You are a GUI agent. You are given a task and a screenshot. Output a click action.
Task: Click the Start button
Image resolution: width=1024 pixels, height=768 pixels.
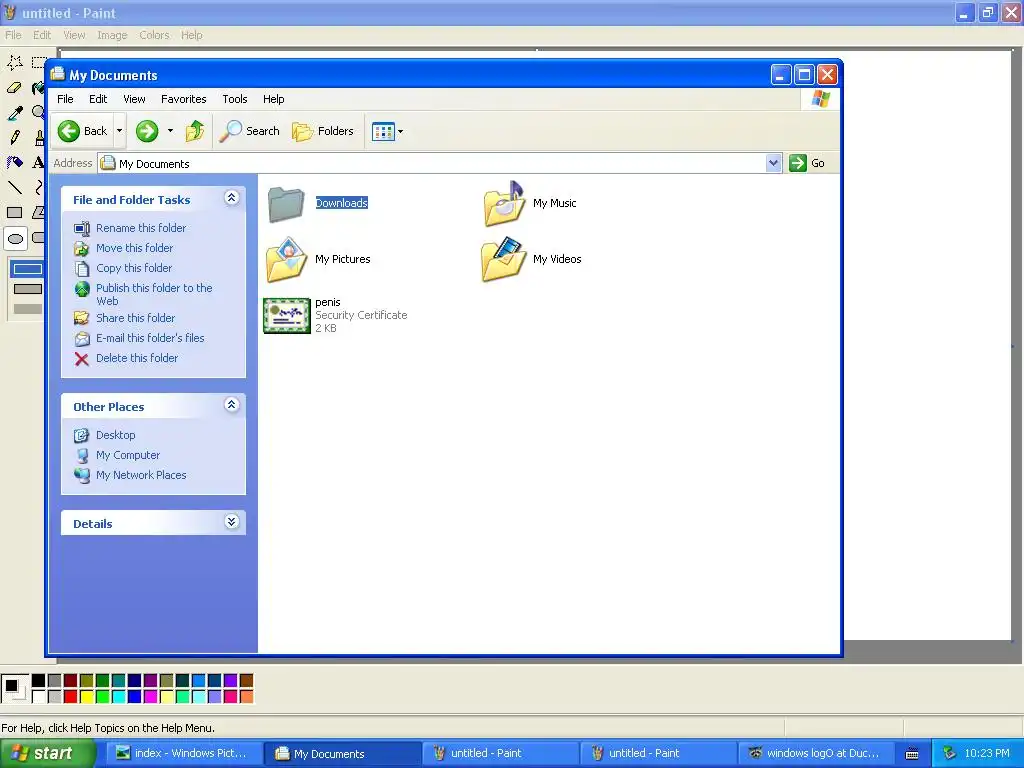click(47, 754)
